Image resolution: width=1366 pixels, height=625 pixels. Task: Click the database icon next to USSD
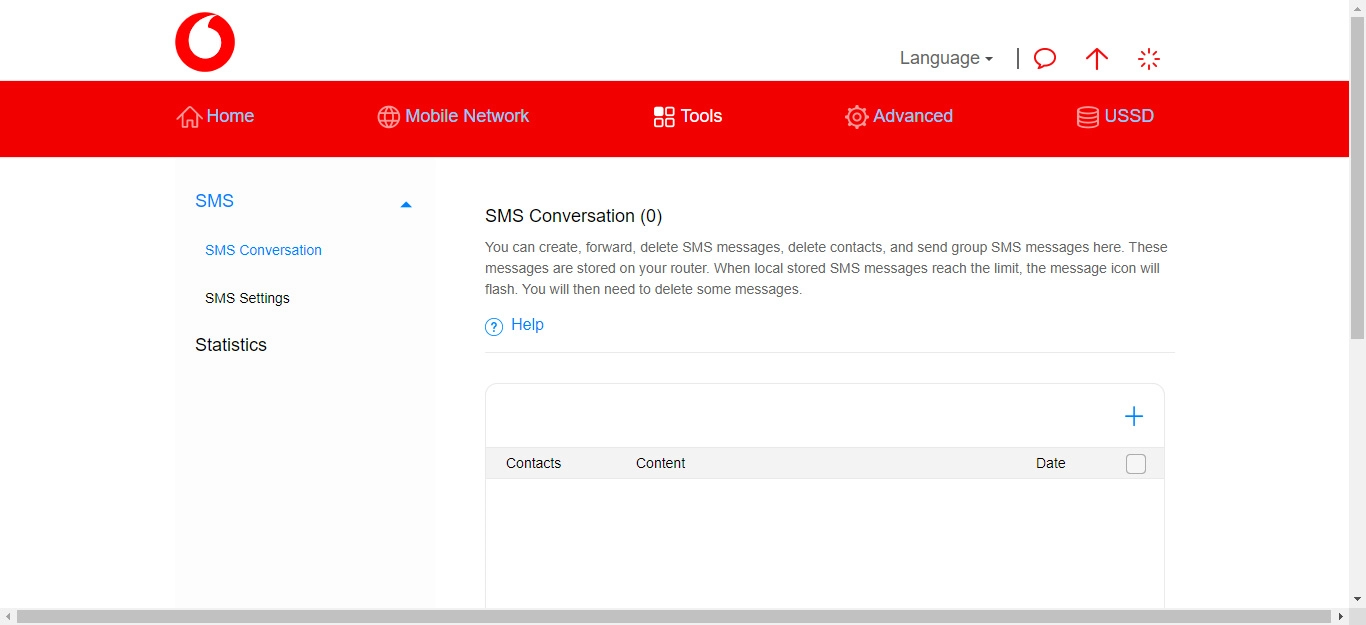pos(1087,117)
